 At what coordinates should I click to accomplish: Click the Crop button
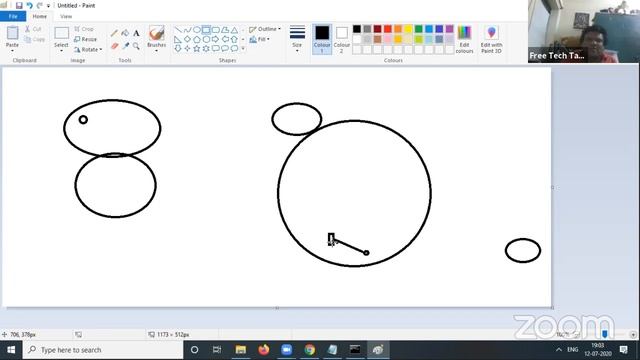pos(84,29)
